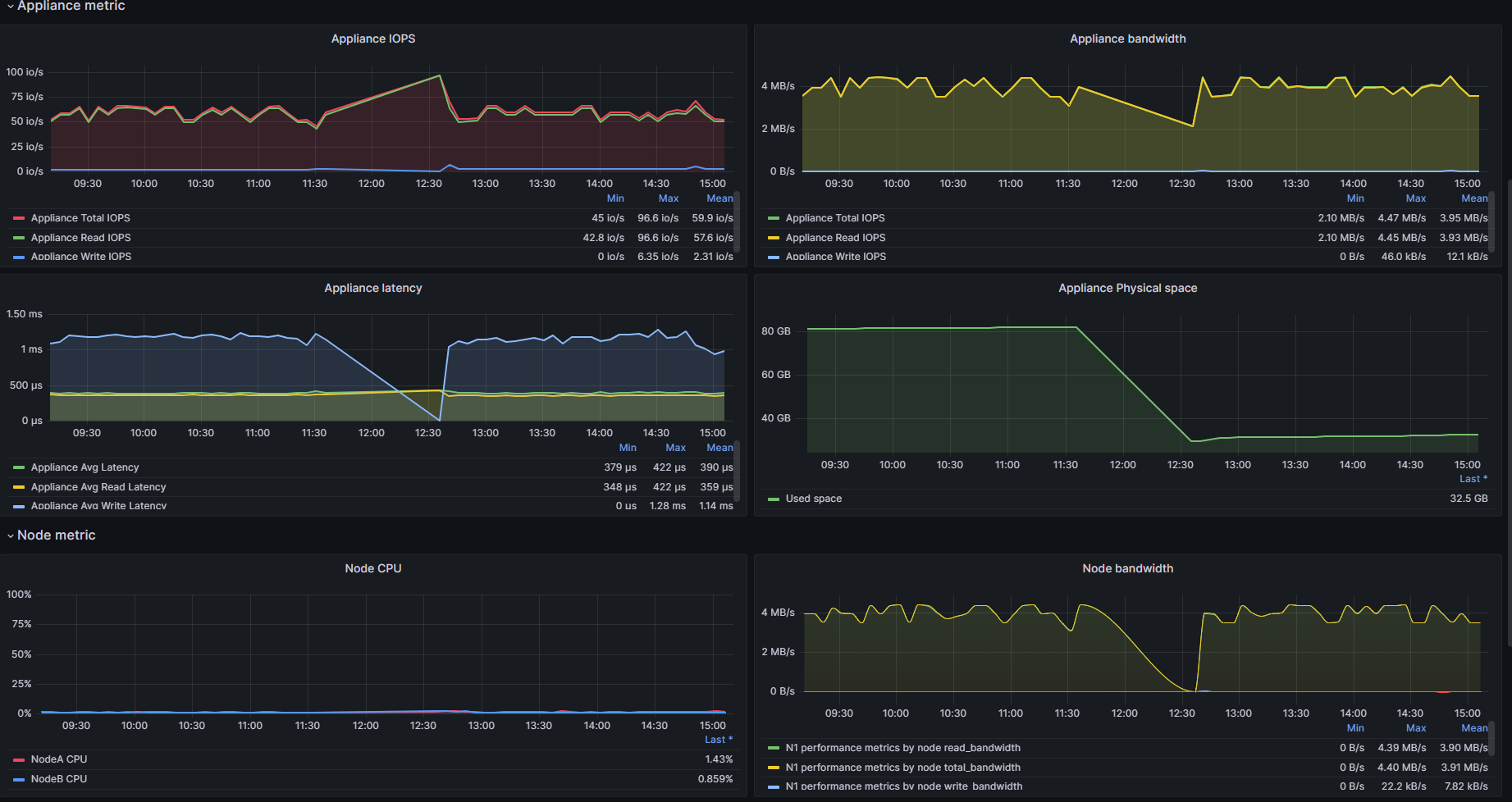Sort Appliance bandwidth legend by Min

click(x=1355, y=198)
